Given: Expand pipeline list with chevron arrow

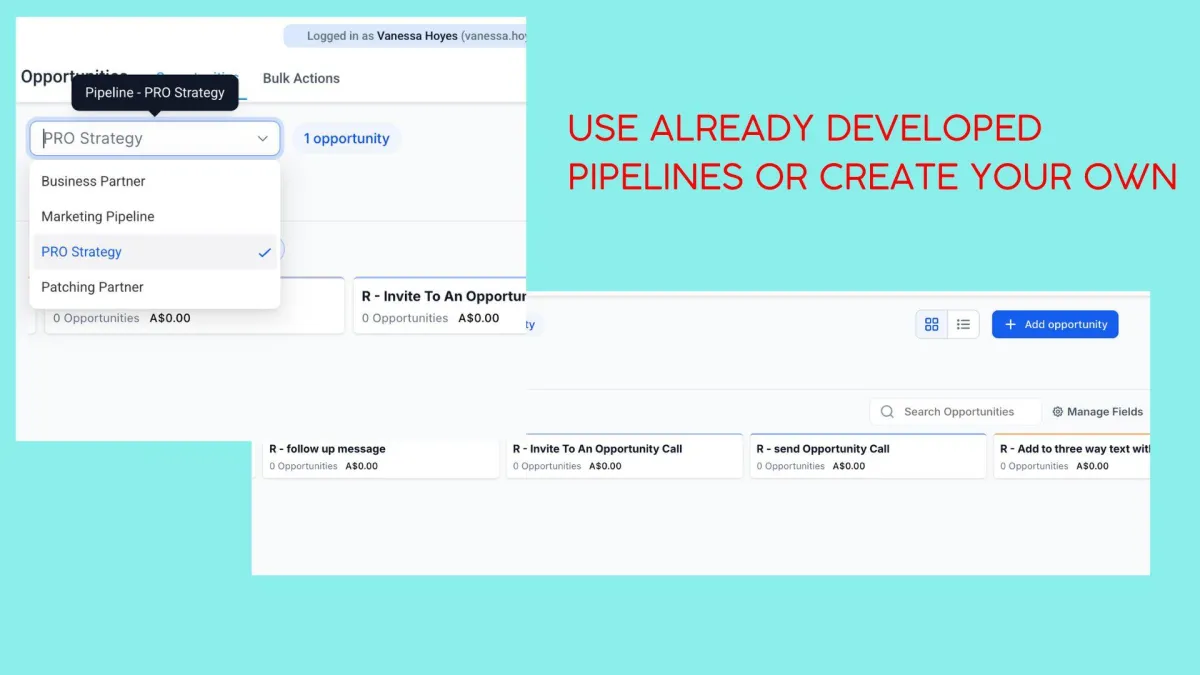Looking at the screenshot, I should (263, 138).
